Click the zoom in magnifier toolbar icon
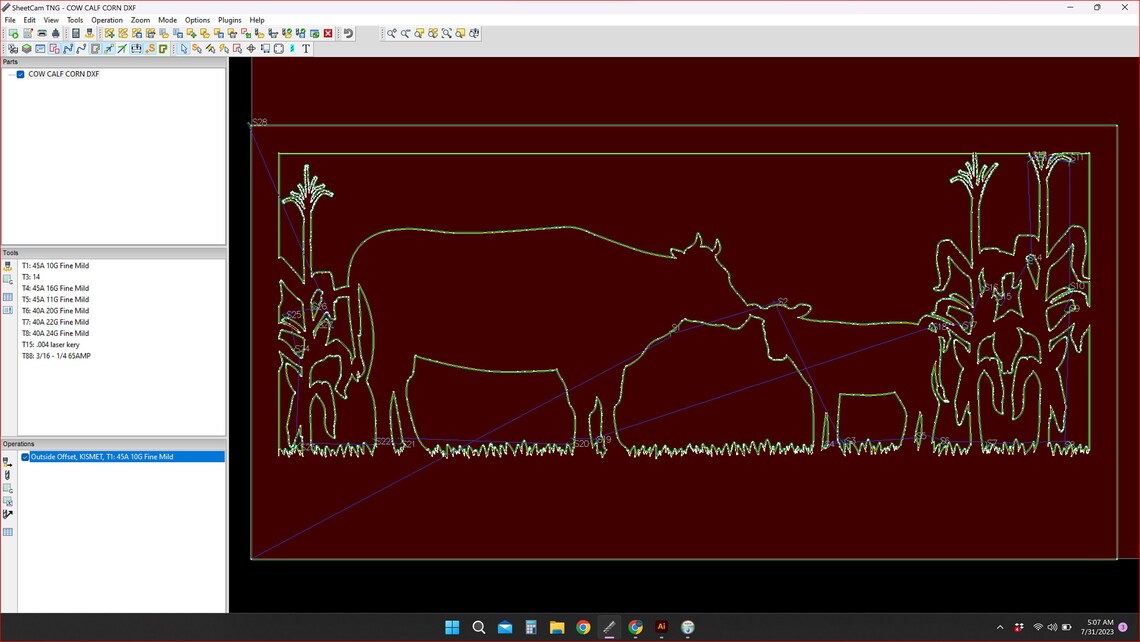Screen dimensions: 1140x642 tap(391, 33)
